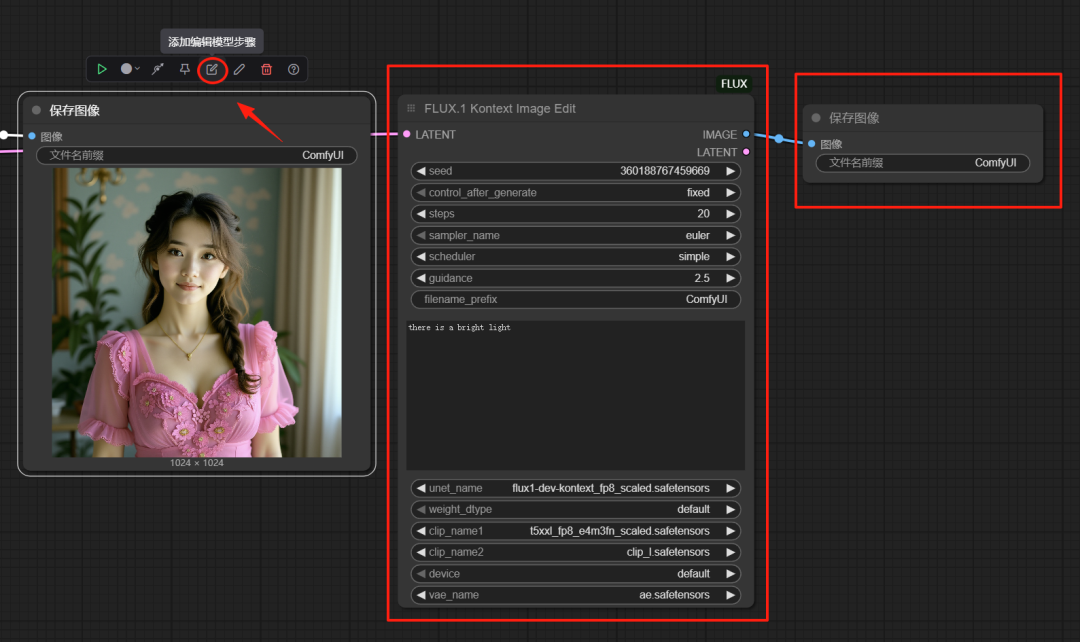
Task: Select next vae_name with right arrow
Action: pos(730,594)
